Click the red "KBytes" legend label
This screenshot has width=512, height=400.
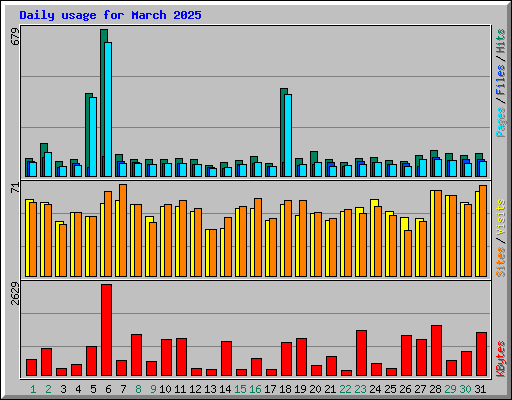click(x=501, y=359)
